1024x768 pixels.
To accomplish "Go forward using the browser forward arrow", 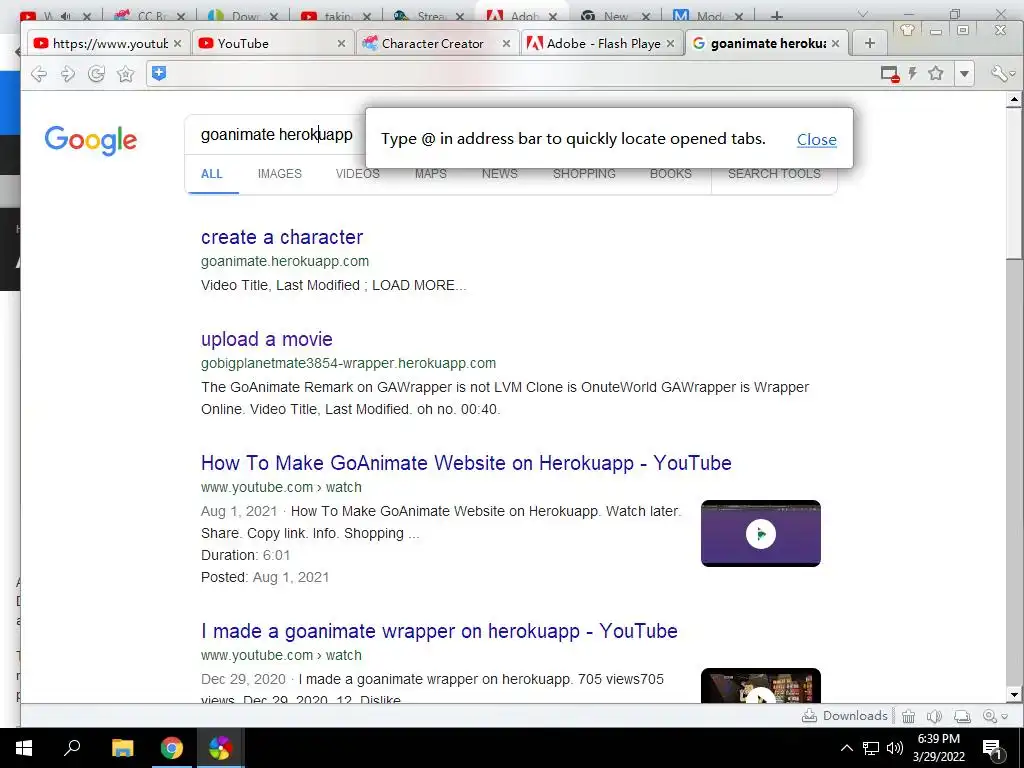I will pos(68,74).
